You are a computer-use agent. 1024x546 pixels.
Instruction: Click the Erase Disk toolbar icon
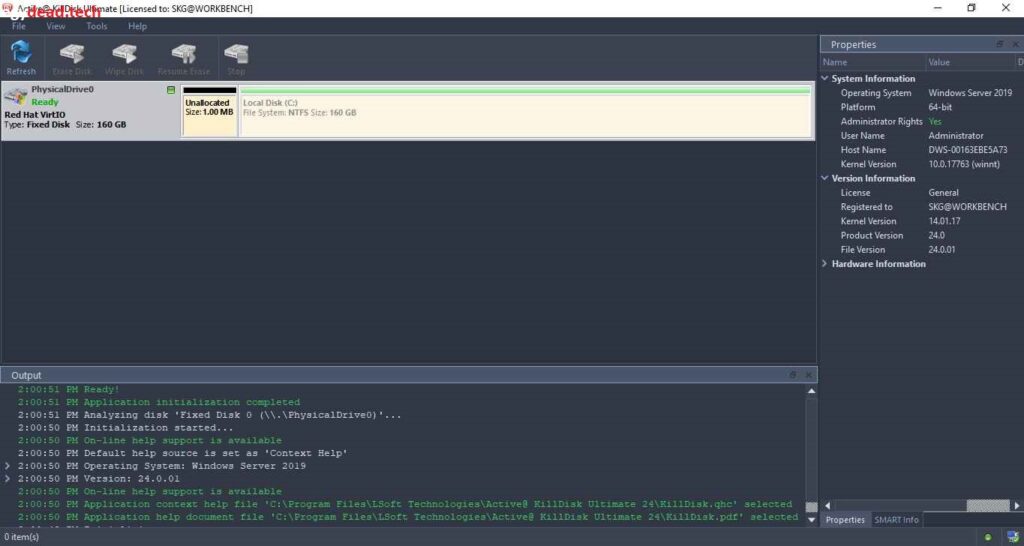click(x=72, y=57)
